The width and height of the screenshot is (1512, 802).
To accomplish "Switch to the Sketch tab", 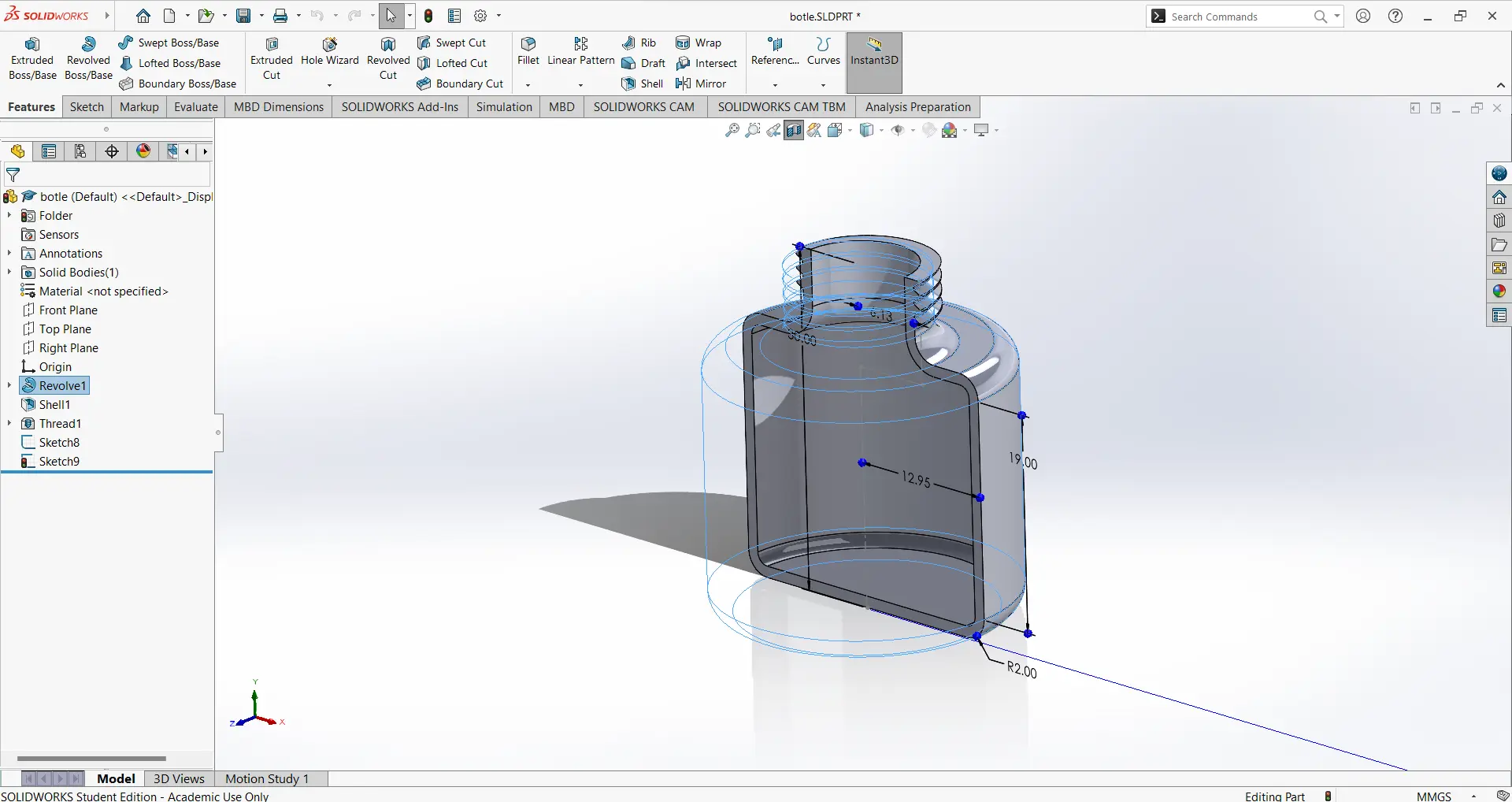I will tap(87, 107).
